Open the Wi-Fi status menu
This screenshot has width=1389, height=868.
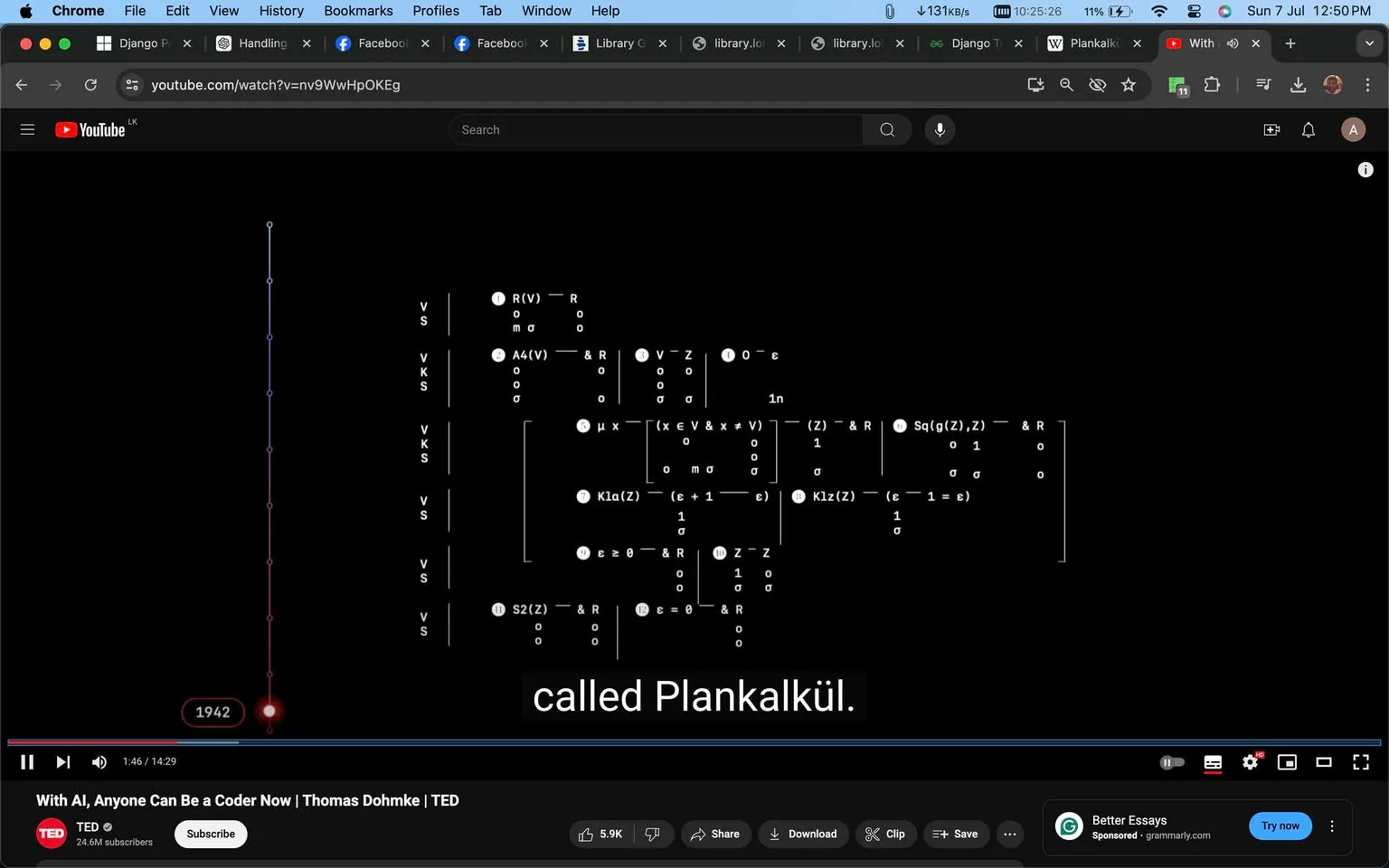1159,11
